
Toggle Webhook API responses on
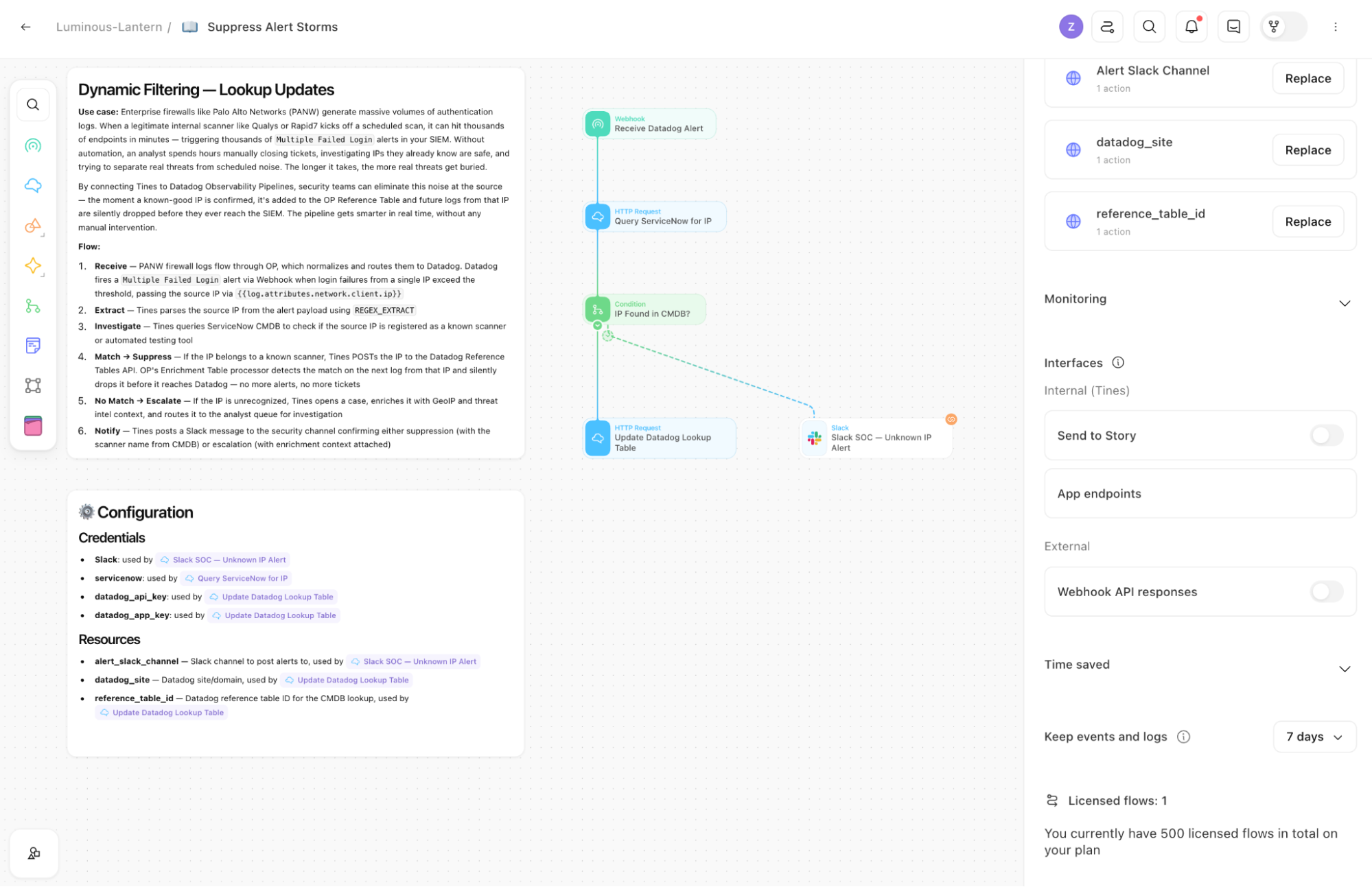(x=1326, y=592)
